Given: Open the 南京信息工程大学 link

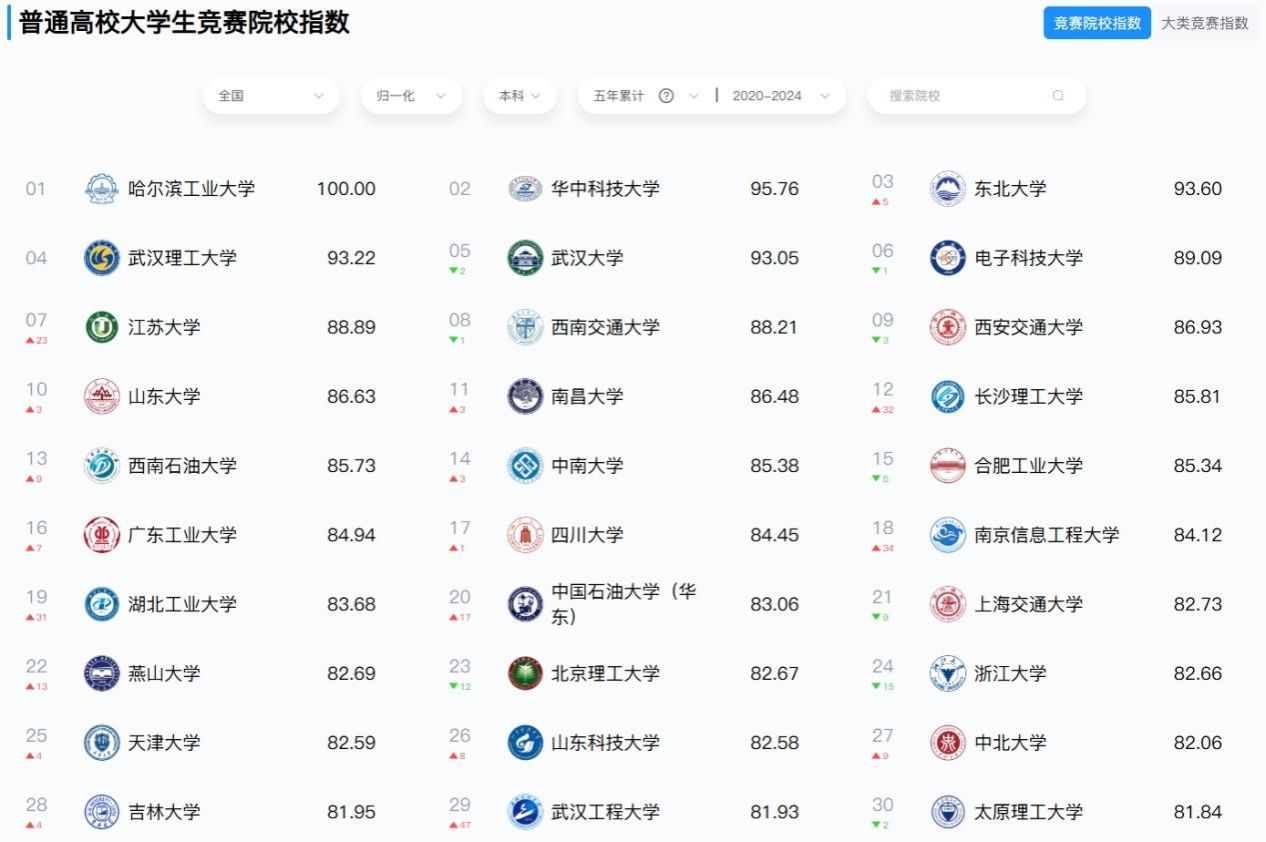Looking at the screenshot, I should pos(1046,535).
